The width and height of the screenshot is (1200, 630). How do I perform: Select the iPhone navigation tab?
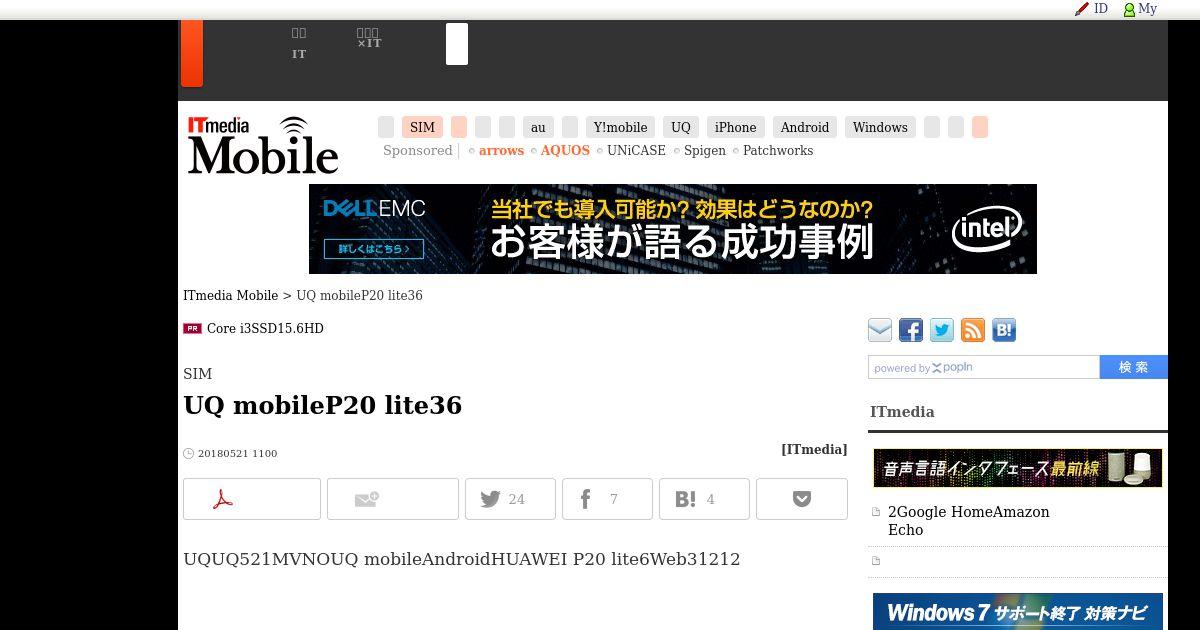(735, 127)
